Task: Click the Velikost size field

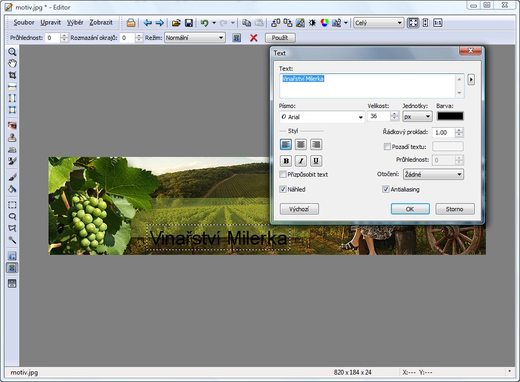Action: 379,116
